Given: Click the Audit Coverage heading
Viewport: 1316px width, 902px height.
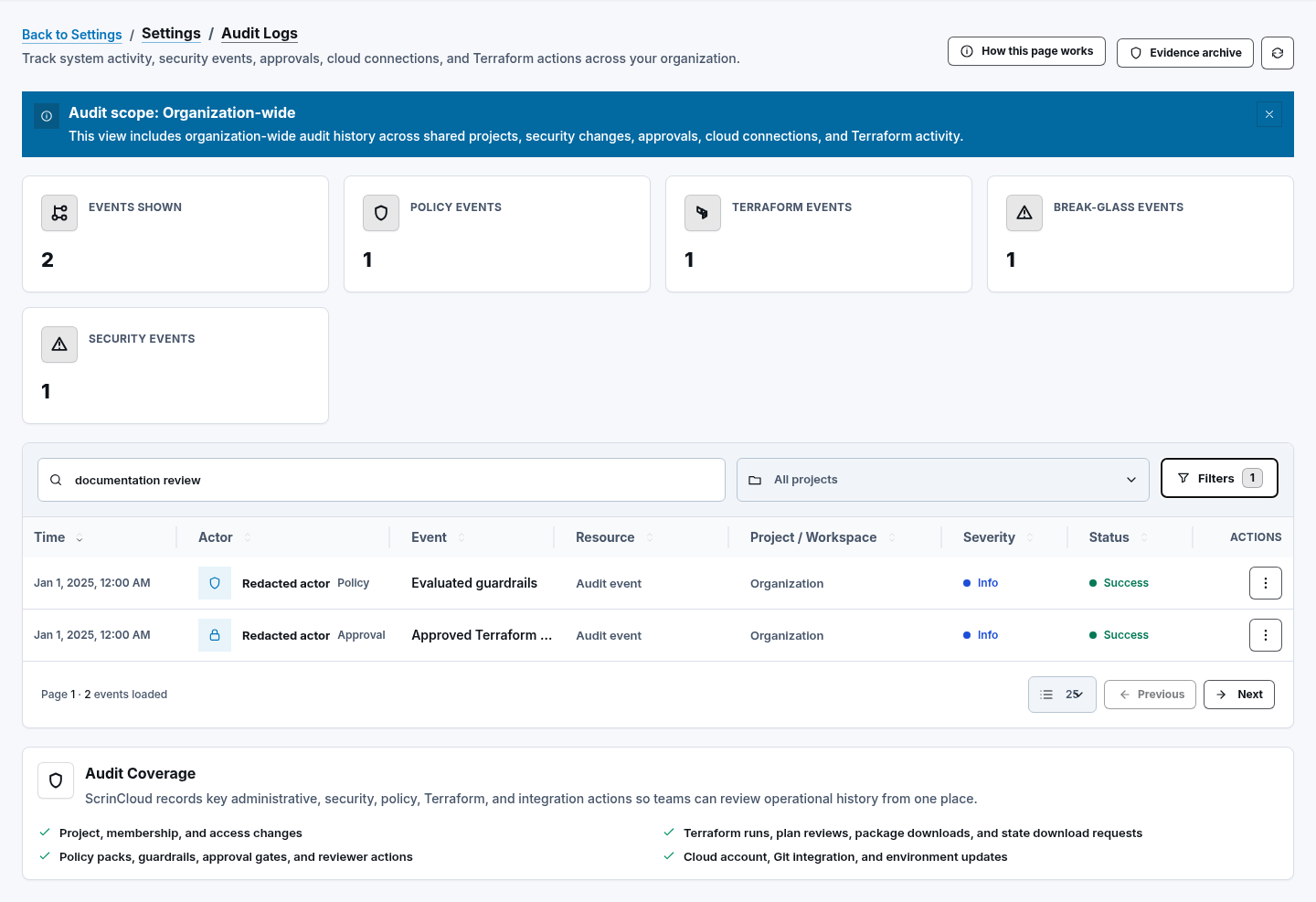Looking at the screenshot, I should [x=141, y=774].
